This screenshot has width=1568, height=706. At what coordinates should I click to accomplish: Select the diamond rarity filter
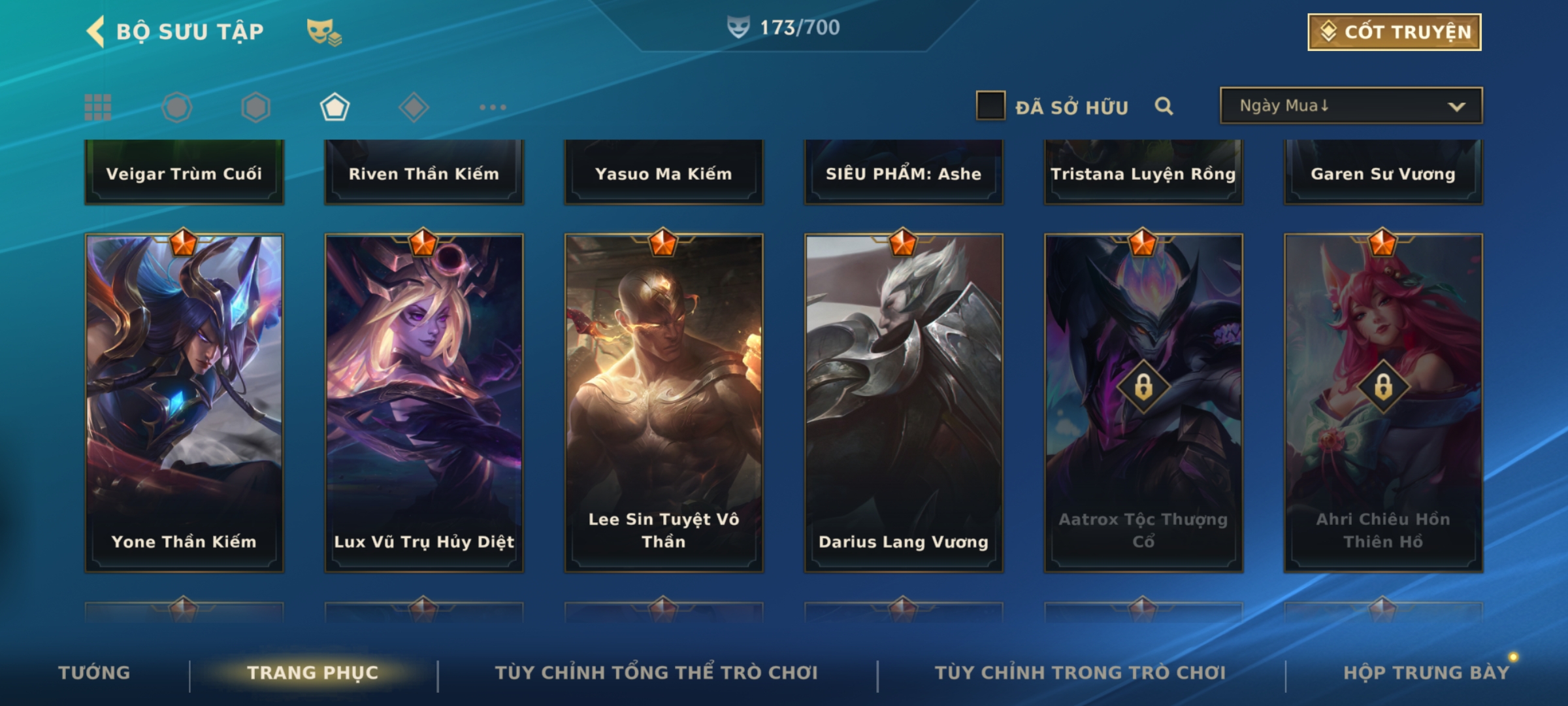pyautogui.click(x=414, y=107)
